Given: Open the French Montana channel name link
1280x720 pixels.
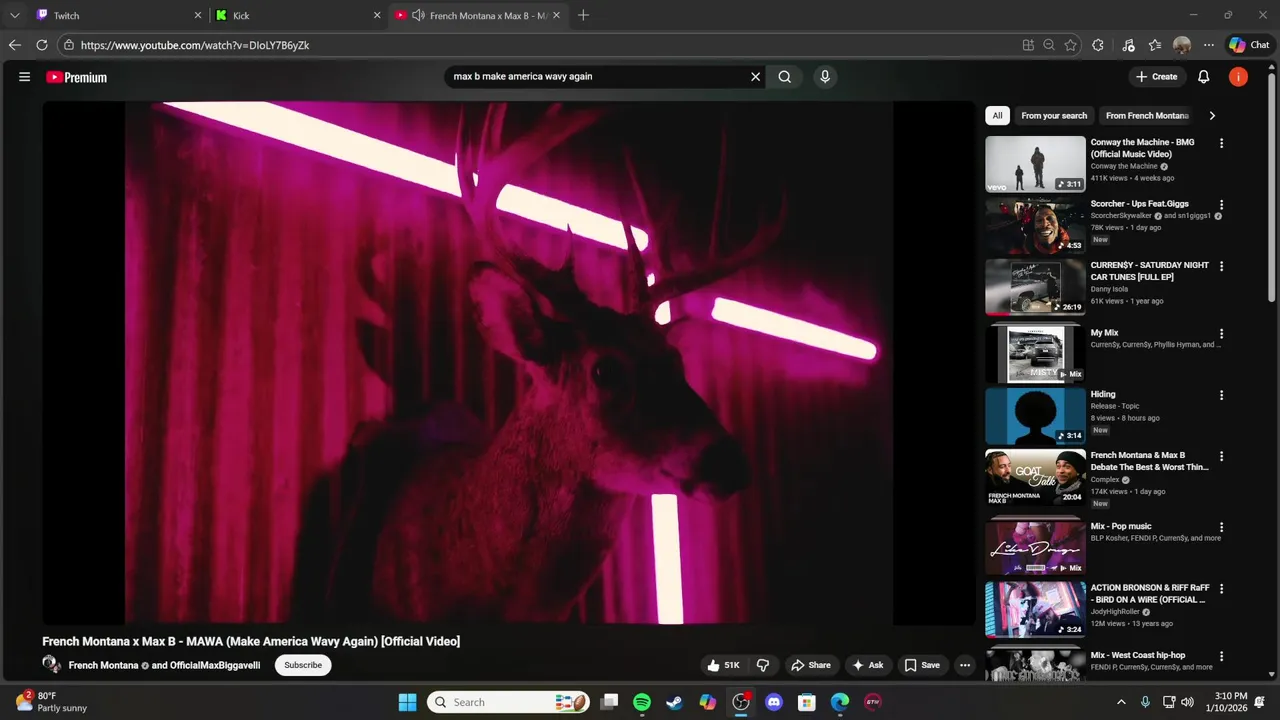Looking at the screenshot, I should click(x=103, y=665).
